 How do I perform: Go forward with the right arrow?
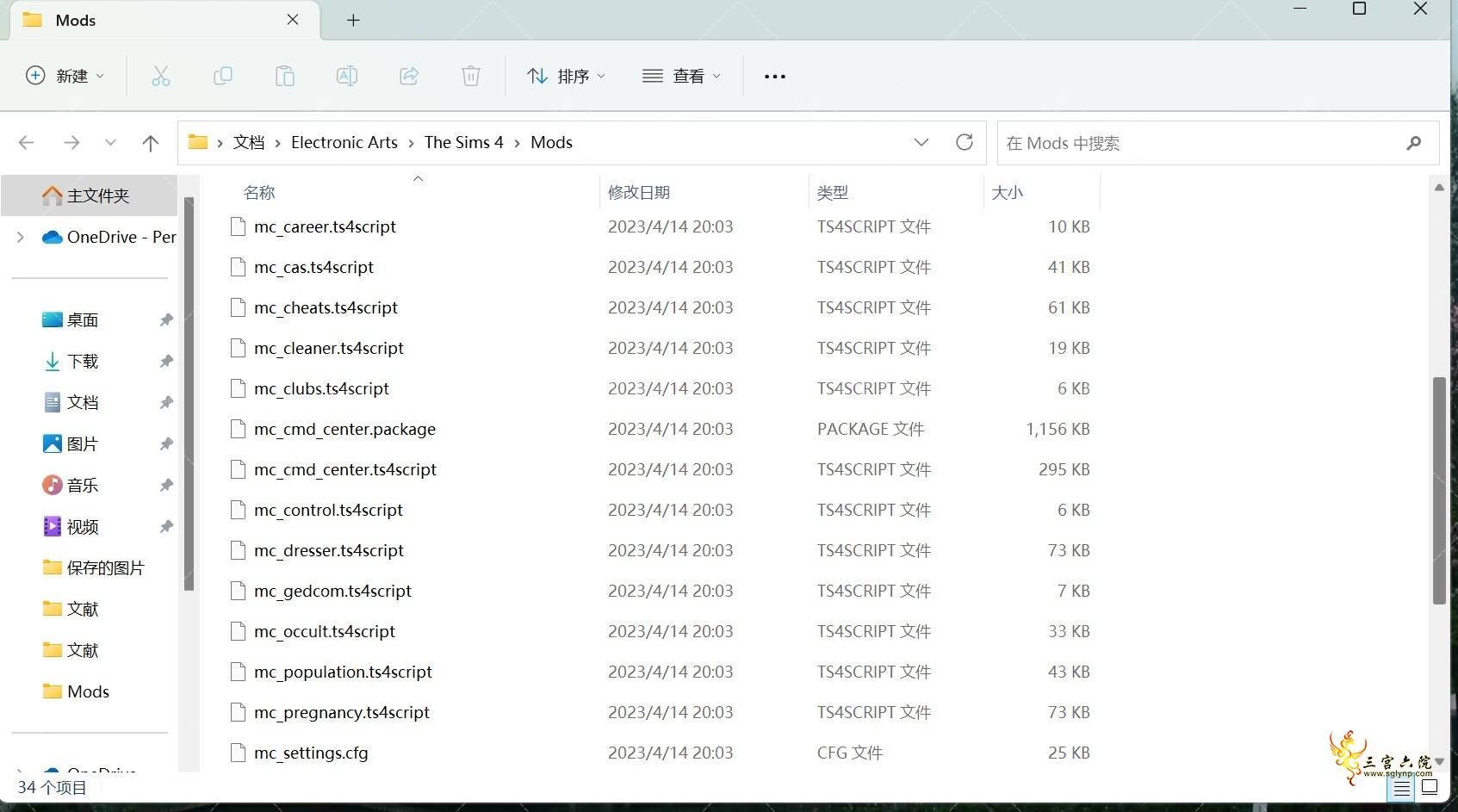71,143
